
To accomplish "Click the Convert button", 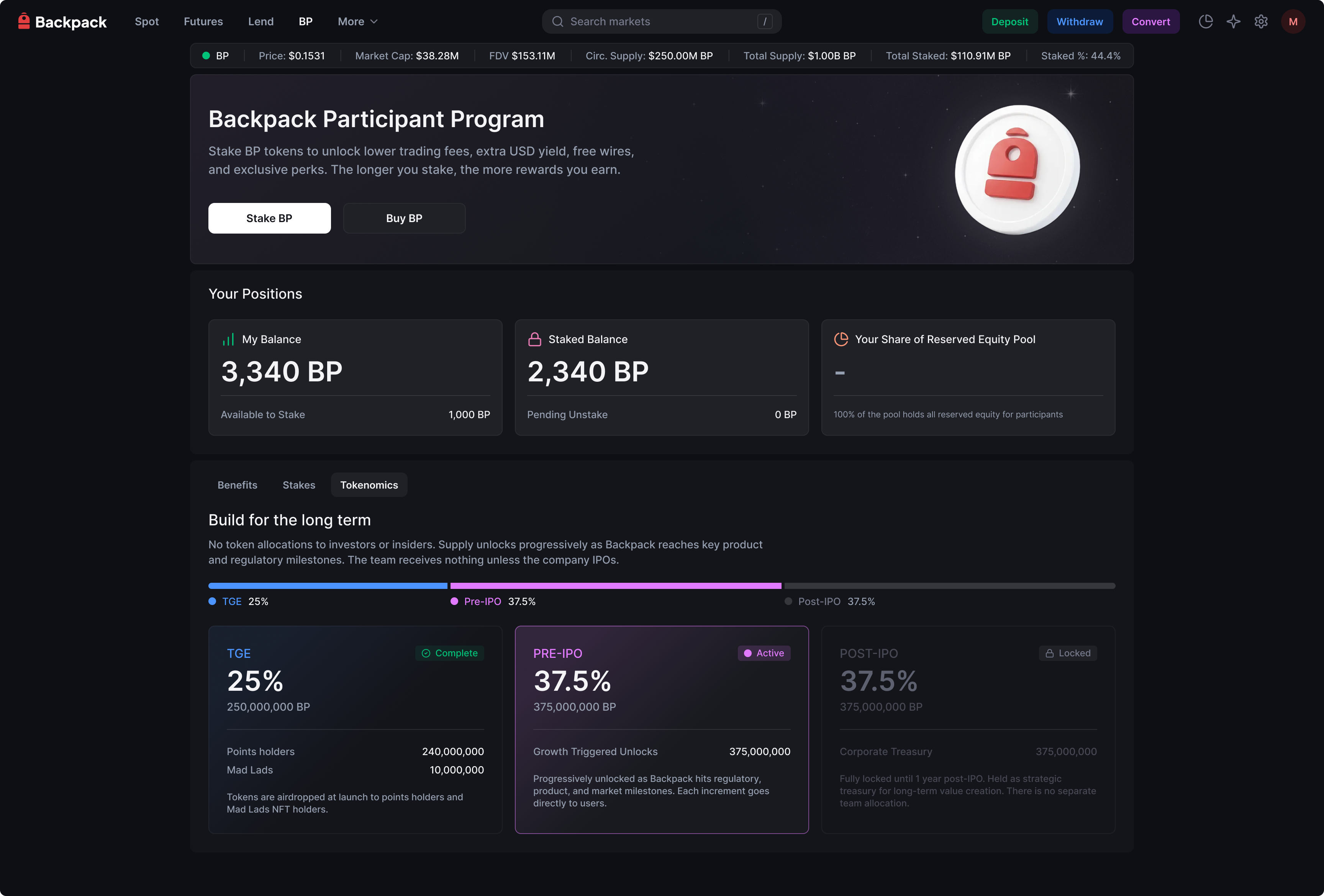I will pyautogui.click(x=1151, y=21).
